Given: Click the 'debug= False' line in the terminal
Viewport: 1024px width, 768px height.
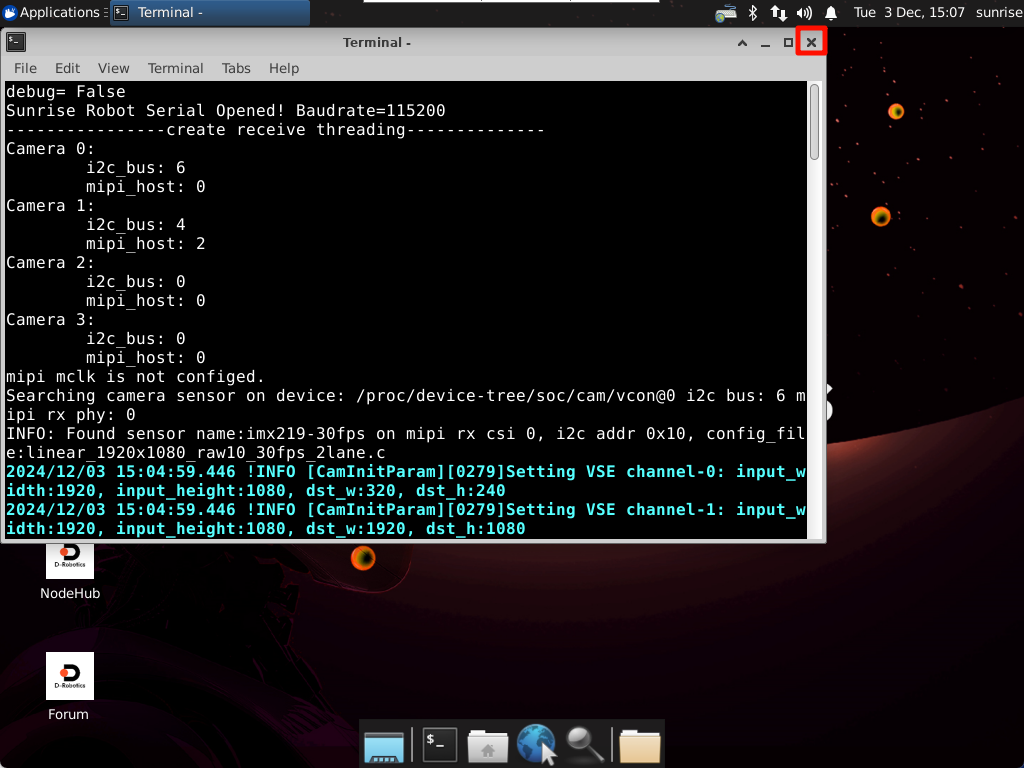Looking at the screenshot, I should 66,91.
